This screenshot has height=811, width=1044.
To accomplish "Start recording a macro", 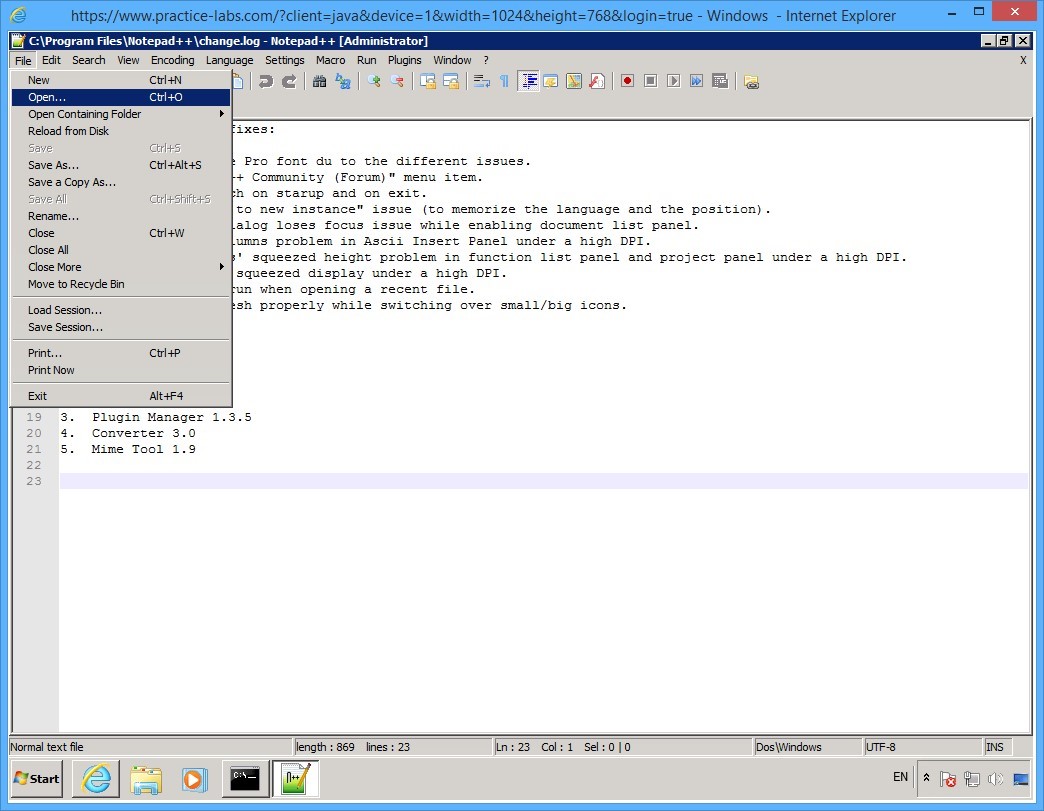I will point(628,82).
